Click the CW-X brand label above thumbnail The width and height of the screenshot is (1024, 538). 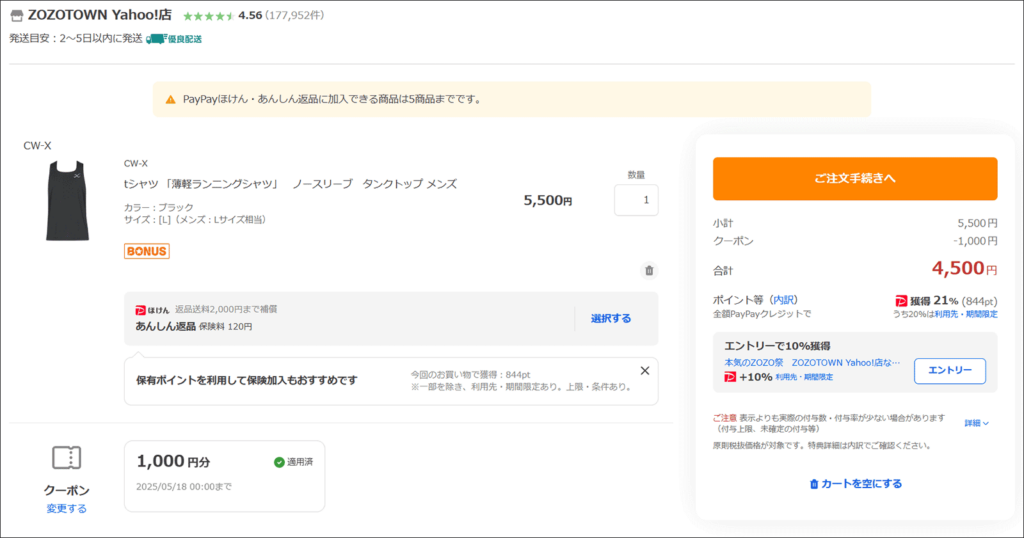point(37,146)
